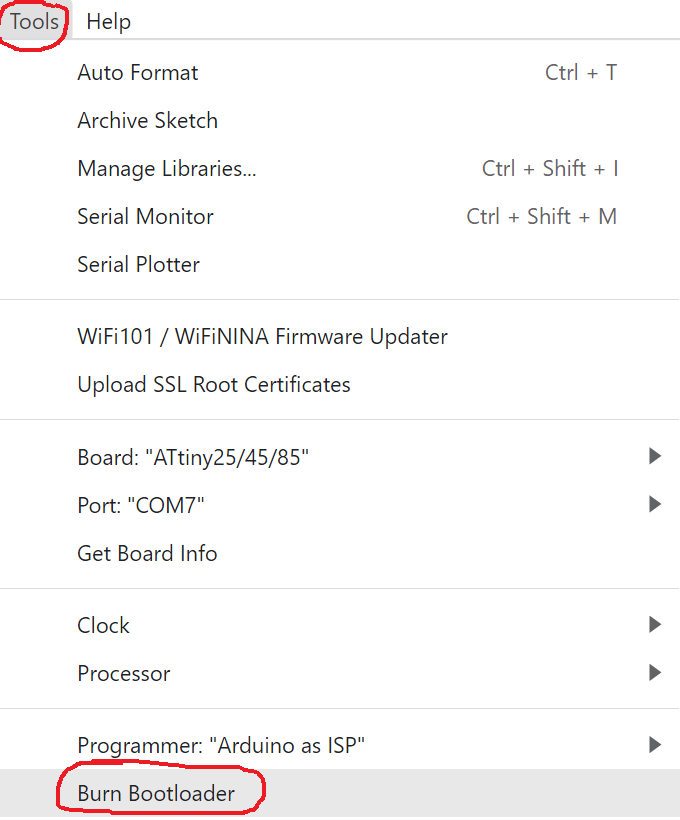Click the Programmer "Arduino as ISP" entry
The width and height of the screenshot is (680, 820).
point(221,745)
